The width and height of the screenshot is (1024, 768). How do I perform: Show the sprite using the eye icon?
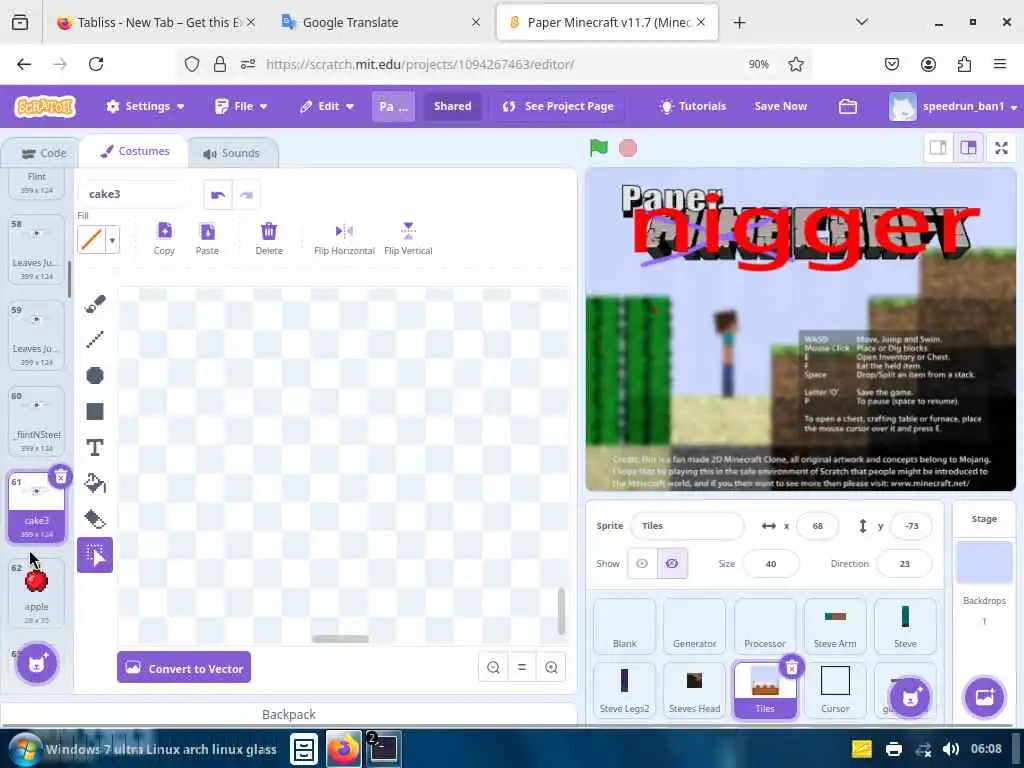click(642, 564)
